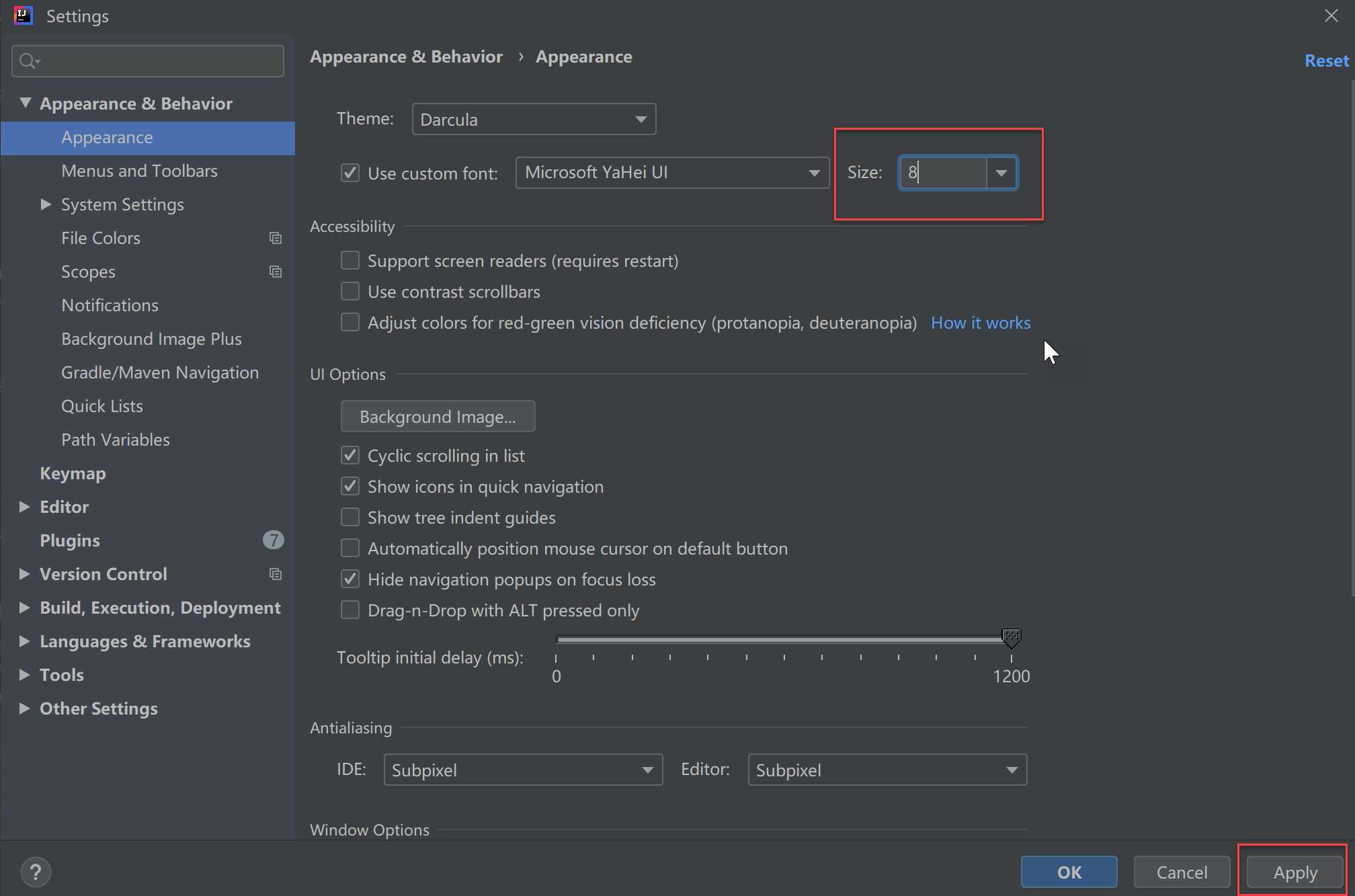Click the project-level icon next to Version Control
The image size is (1355, 896).
[x=275, y=574]
